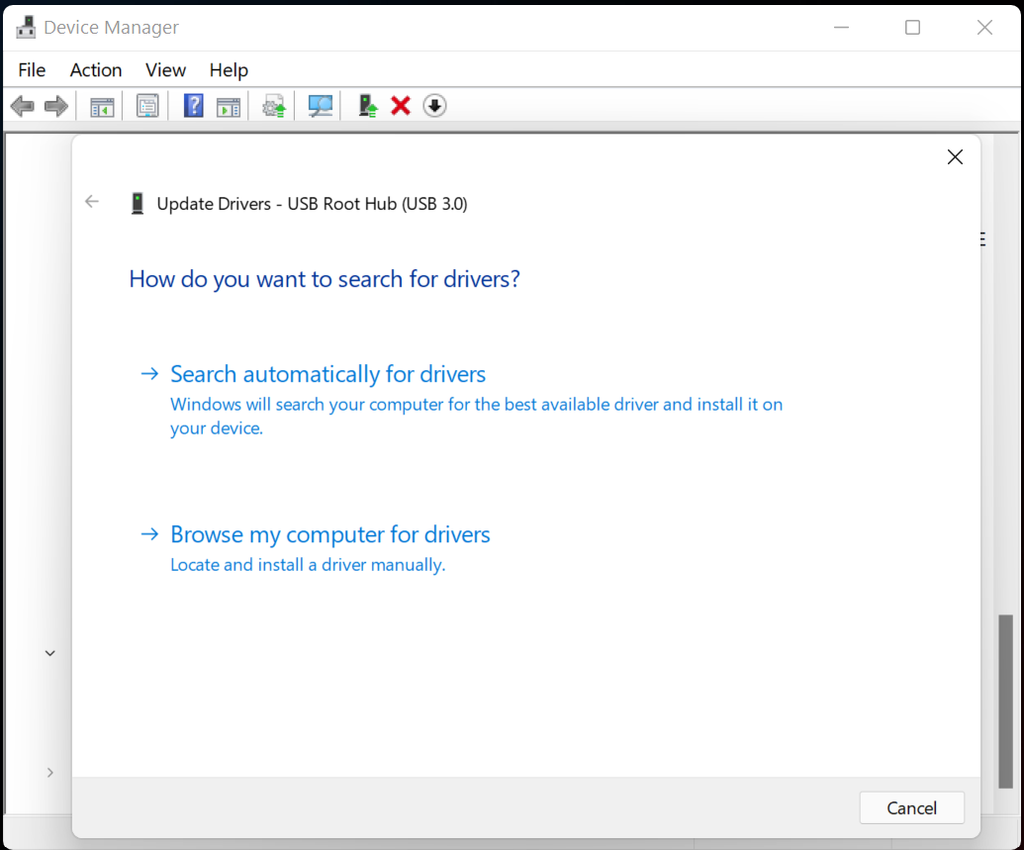Screen dimensions: 1024x850
Task: Click the Update device driver toolbar icon
Action: [274, 106]
